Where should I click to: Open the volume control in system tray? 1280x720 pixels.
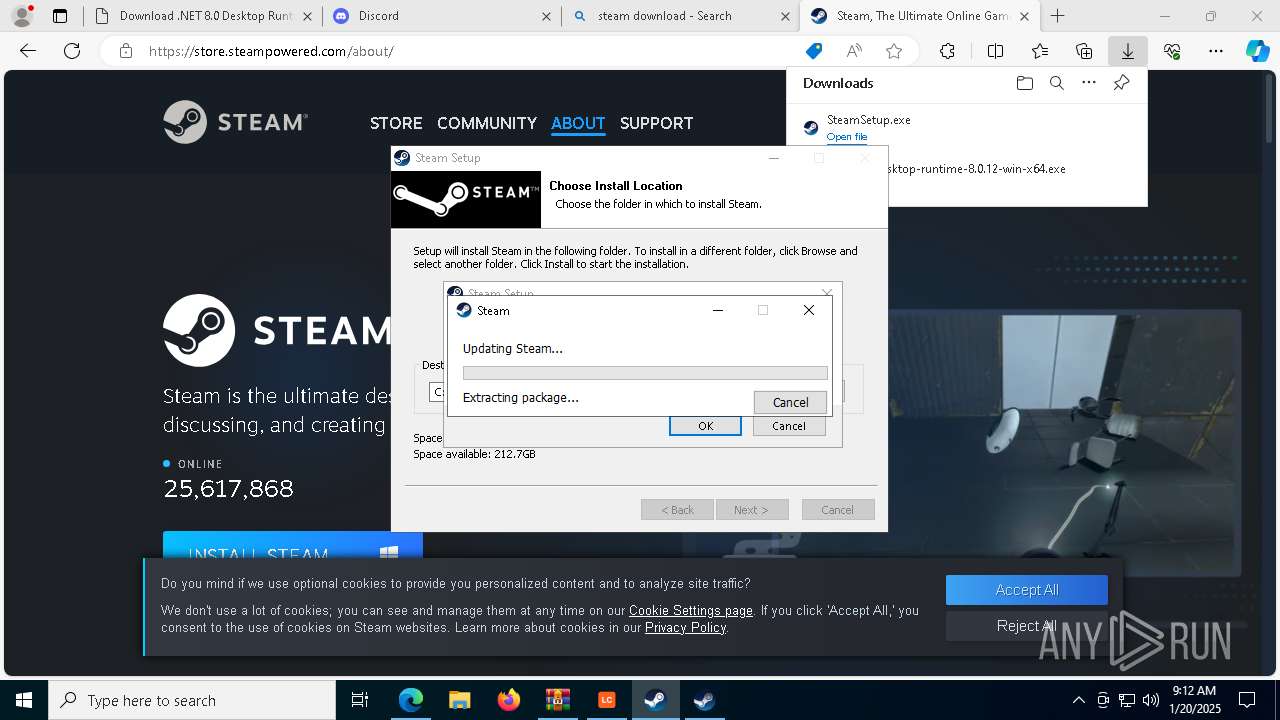coord(1151,700)
